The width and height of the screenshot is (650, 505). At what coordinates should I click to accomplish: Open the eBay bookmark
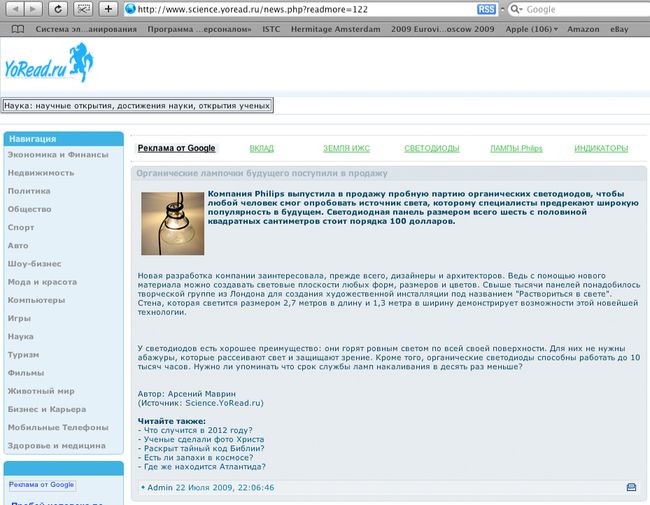[x=619, y=29]
